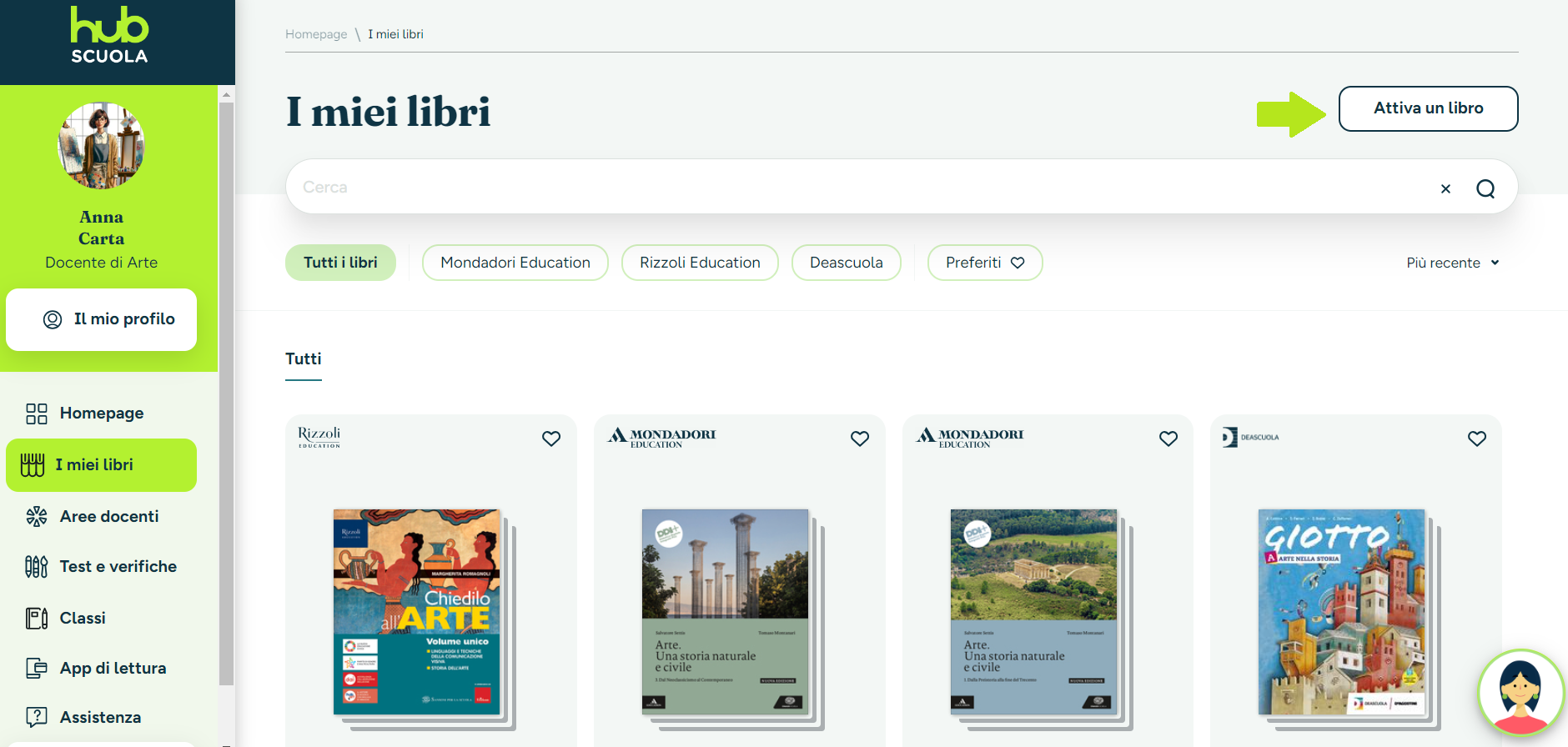Viewport: 1568px width, 747px height.
Task: Click the App di lettura icon
Action: click(37, 669)
